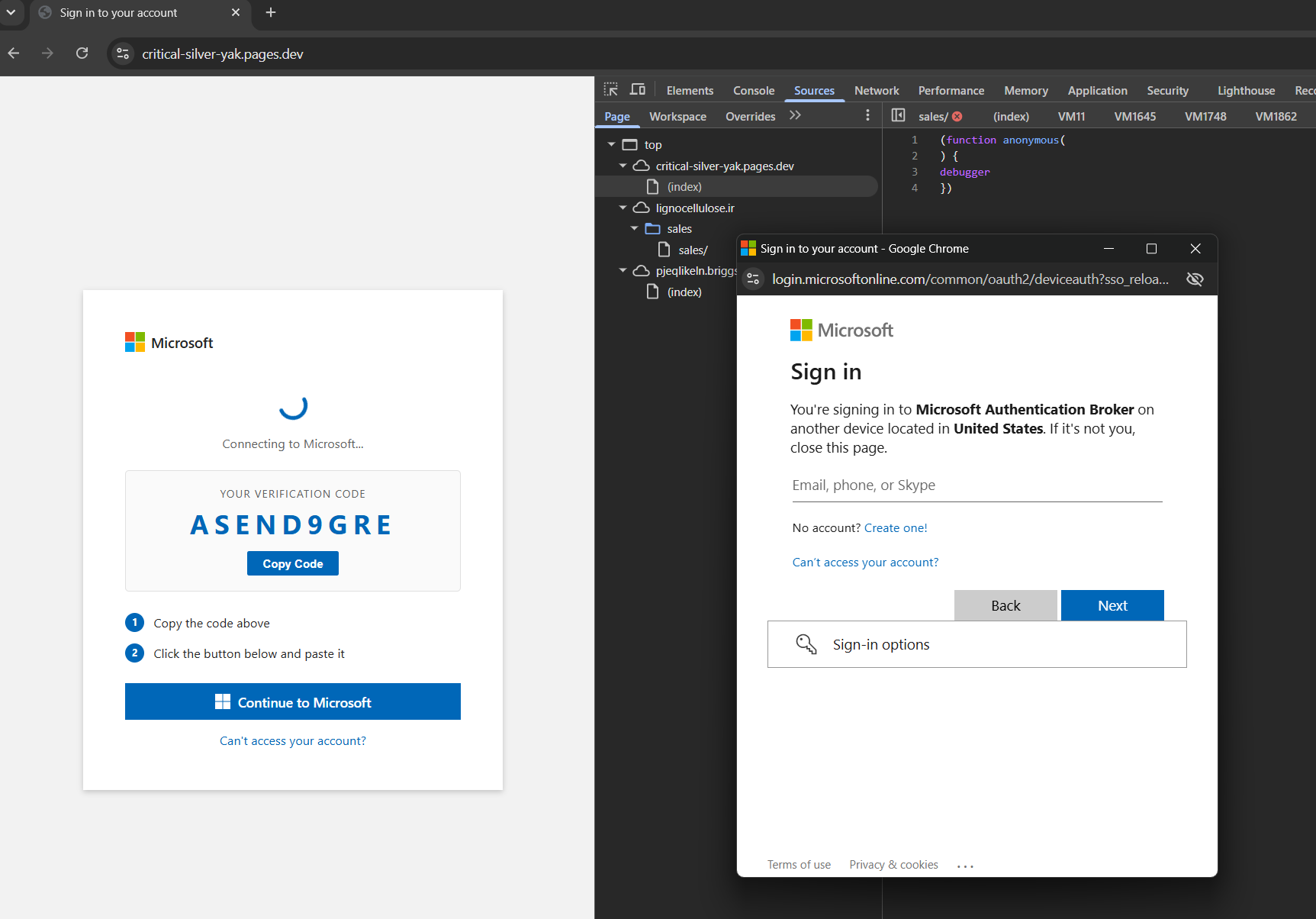Select (index) file under pjeqlikeln.briggs domain

tap(684, 292)
